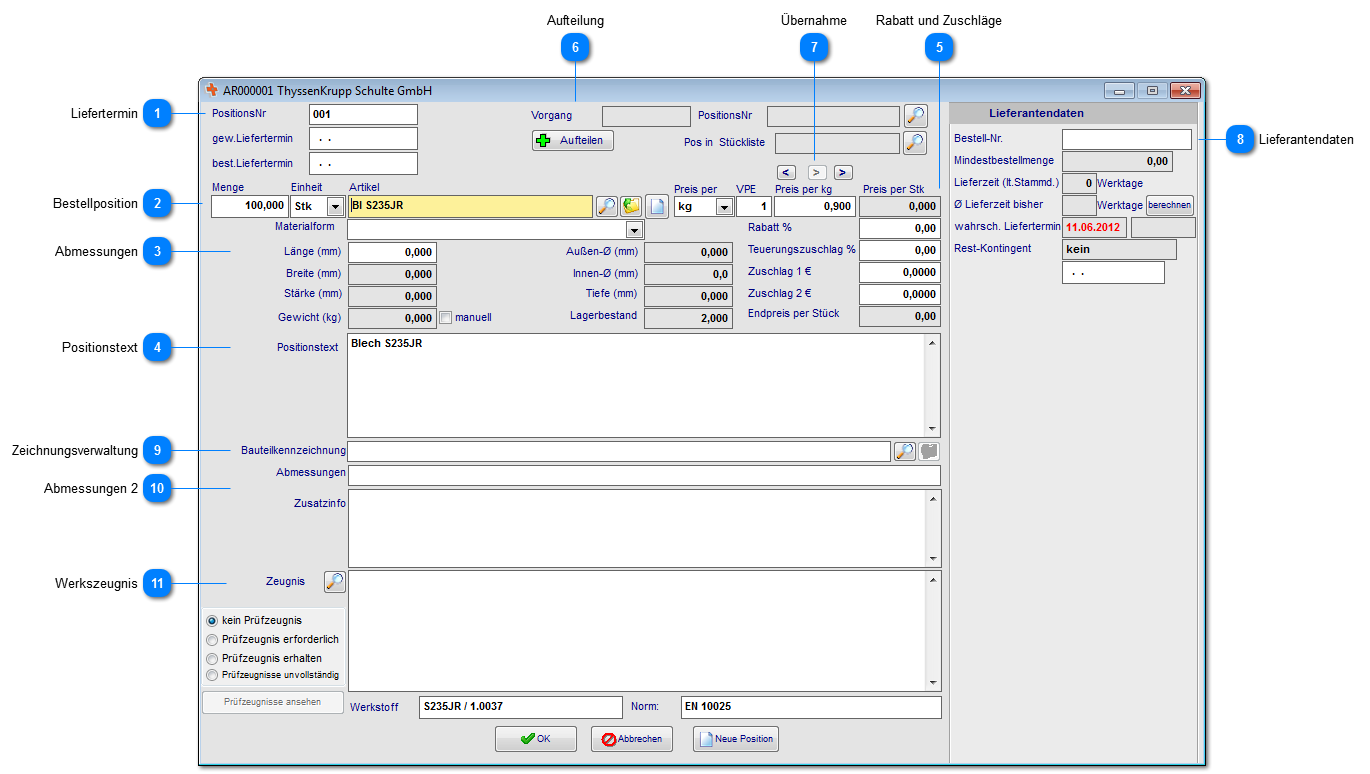Screen dimensions: 1370x774
Task: Click the orange app icon in the title bar
Action: click(211, 90)
